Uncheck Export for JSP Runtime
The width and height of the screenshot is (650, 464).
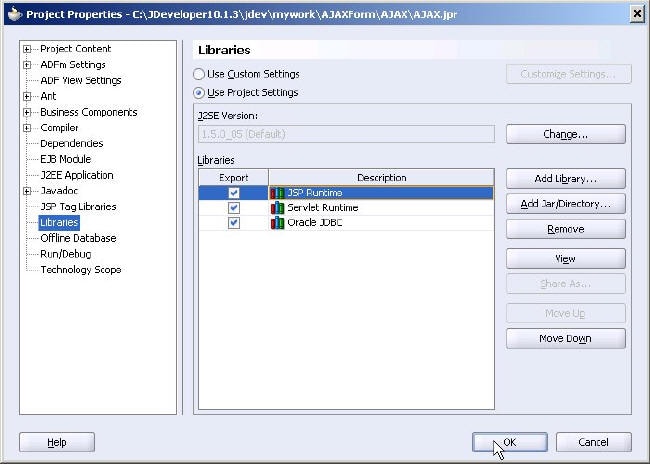(234, 193)
